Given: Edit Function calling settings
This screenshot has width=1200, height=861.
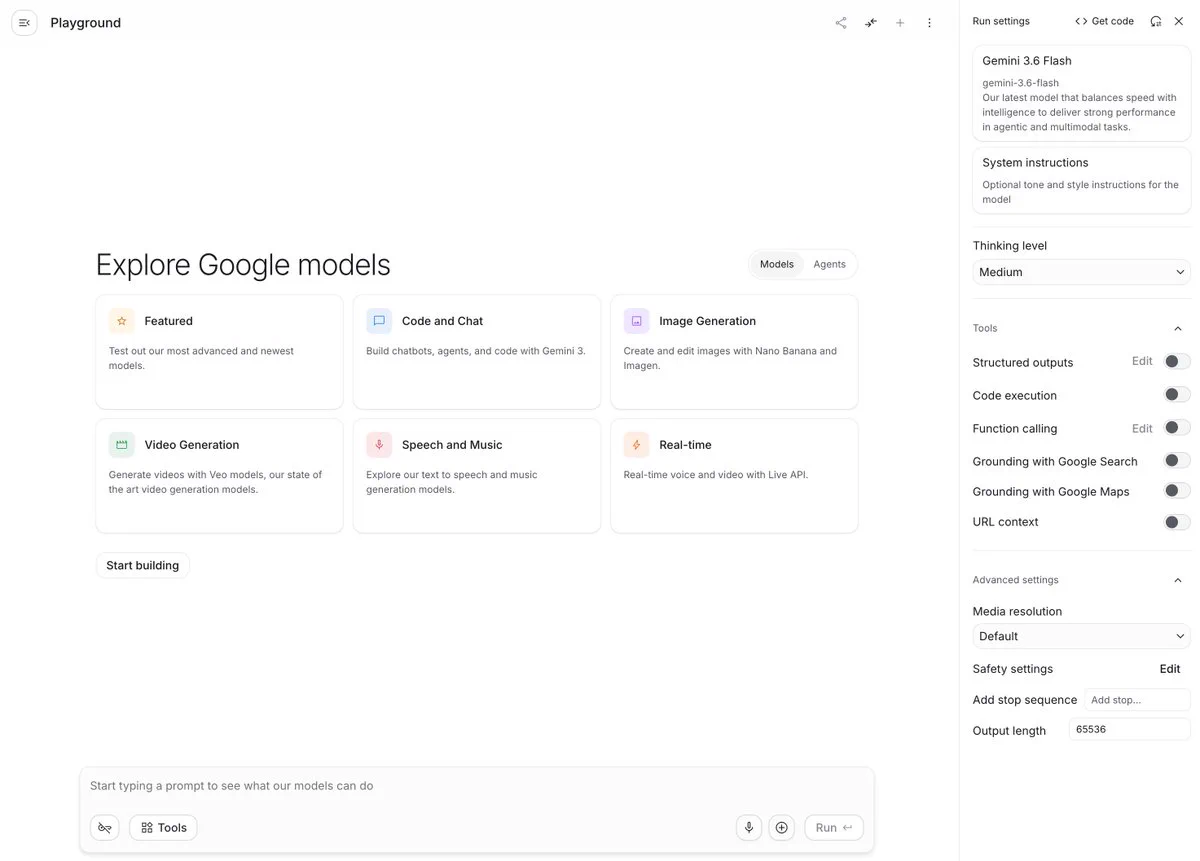Looking at the screenshot, I should point(1142,428).
